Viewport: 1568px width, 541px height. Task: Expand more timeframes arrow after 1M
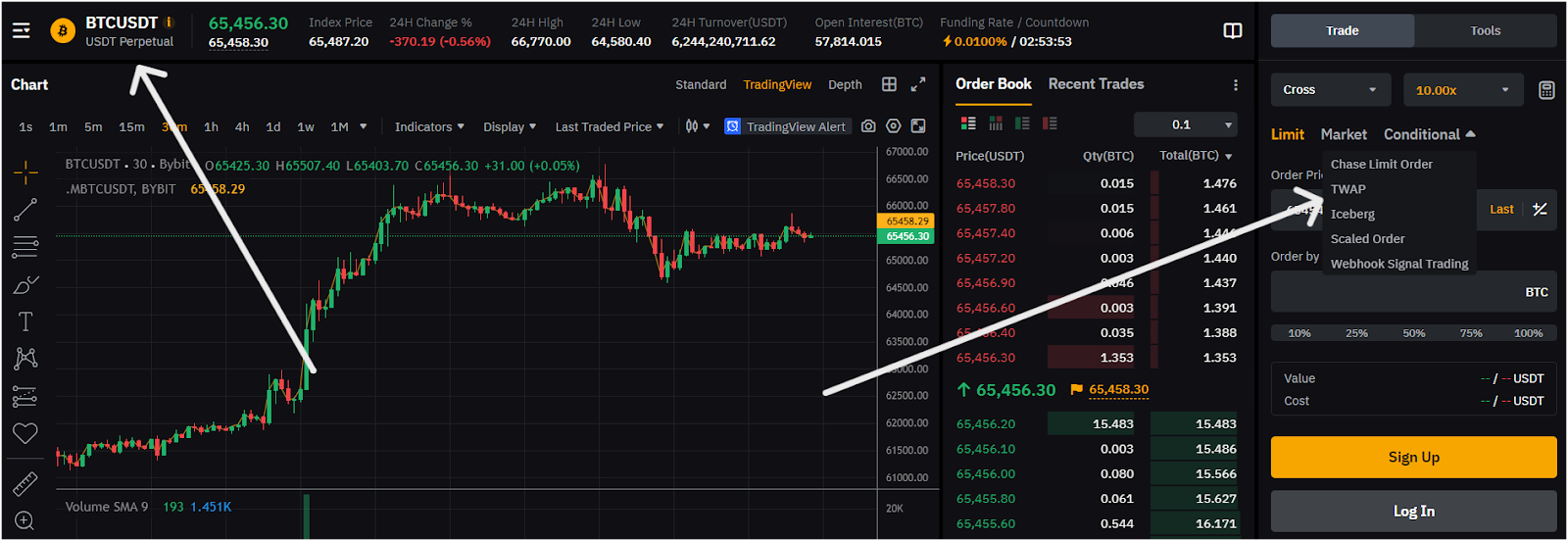[x=364, y=126]
